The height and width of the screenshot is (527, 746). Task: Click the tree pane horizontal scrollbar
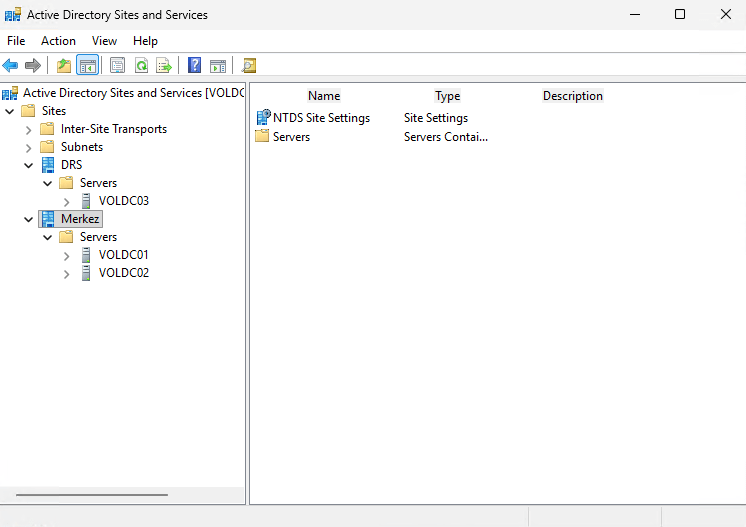coord(90,495)
